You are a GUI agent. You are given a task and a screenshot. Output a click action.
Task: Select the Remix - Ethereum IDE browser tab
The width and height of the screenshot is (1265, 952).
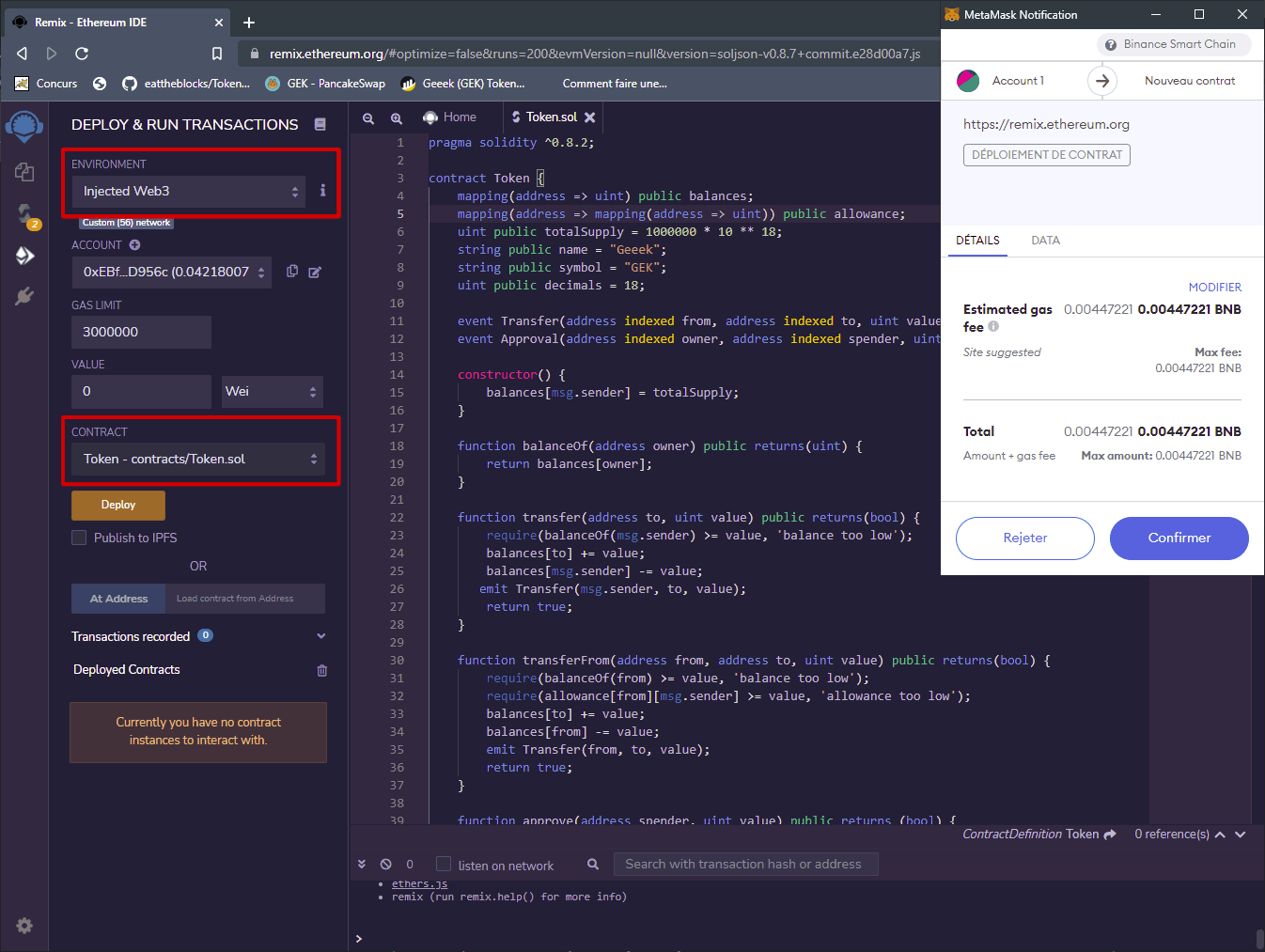(x=117, y=23)
